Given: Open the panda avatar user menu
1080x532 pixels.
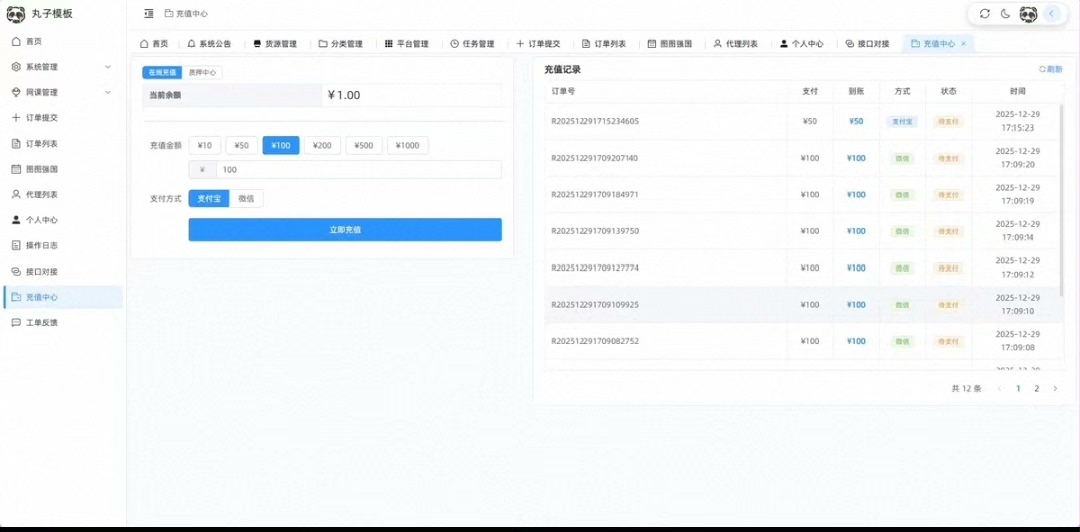Looking at the screenshot, I should click(x=1028, y=14).
